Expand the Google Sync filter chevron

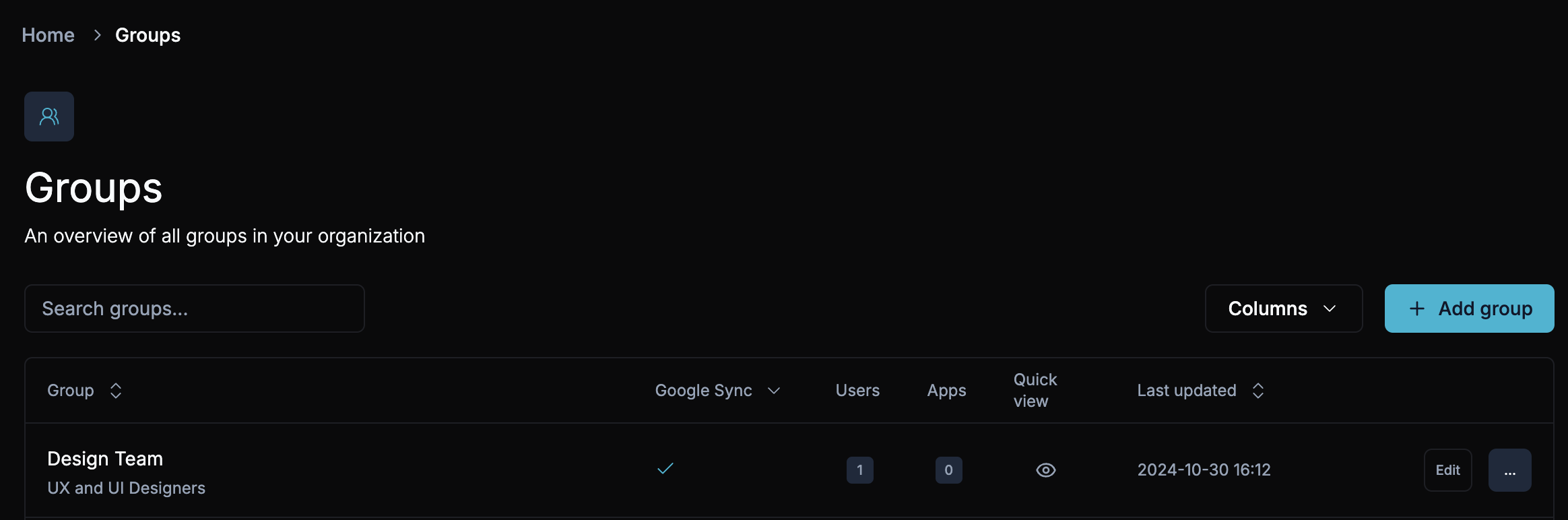[x=774, y=391]
